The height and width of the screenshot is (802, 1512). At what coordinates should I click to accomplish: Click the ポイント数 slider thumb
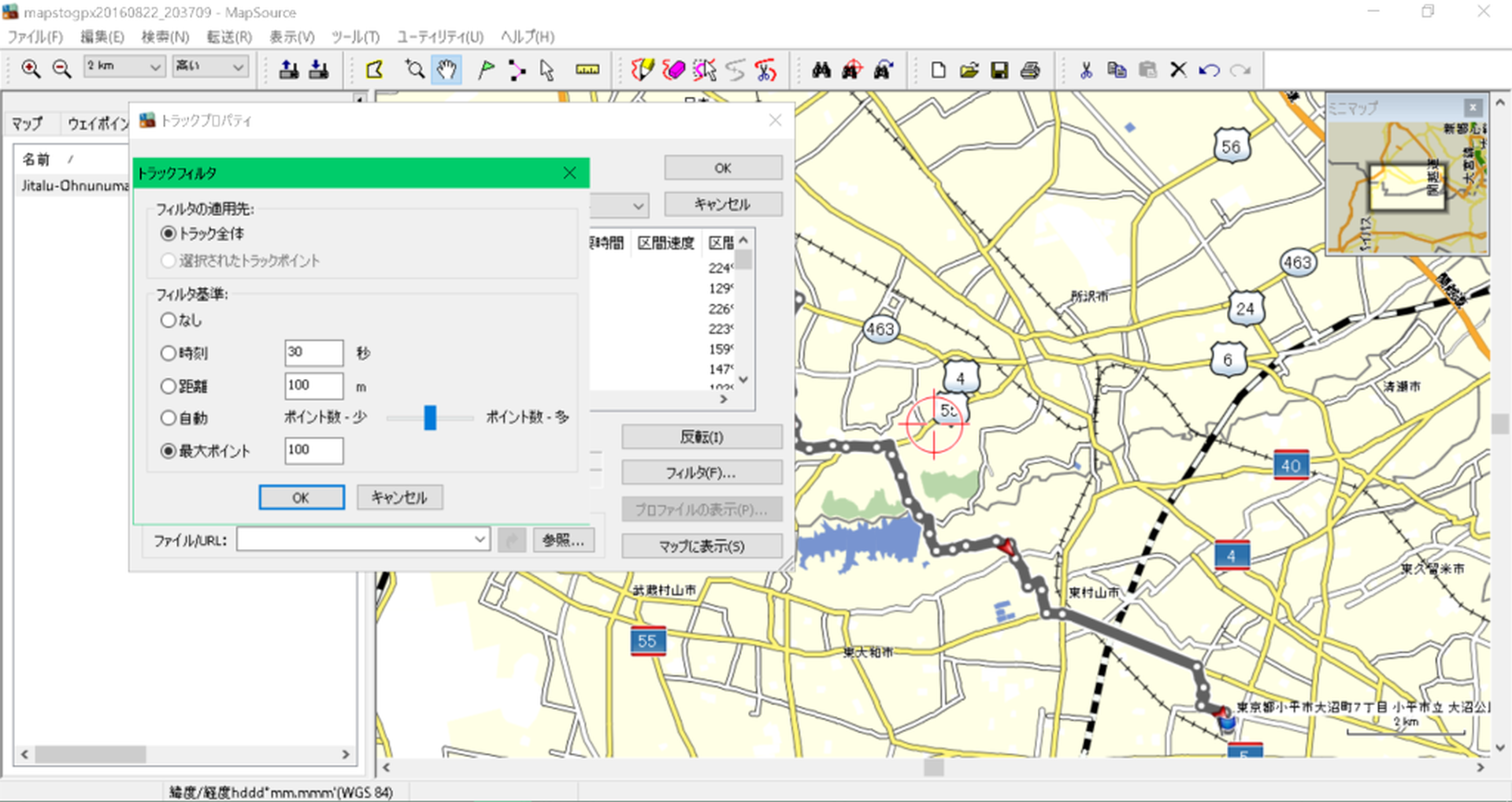430,418
